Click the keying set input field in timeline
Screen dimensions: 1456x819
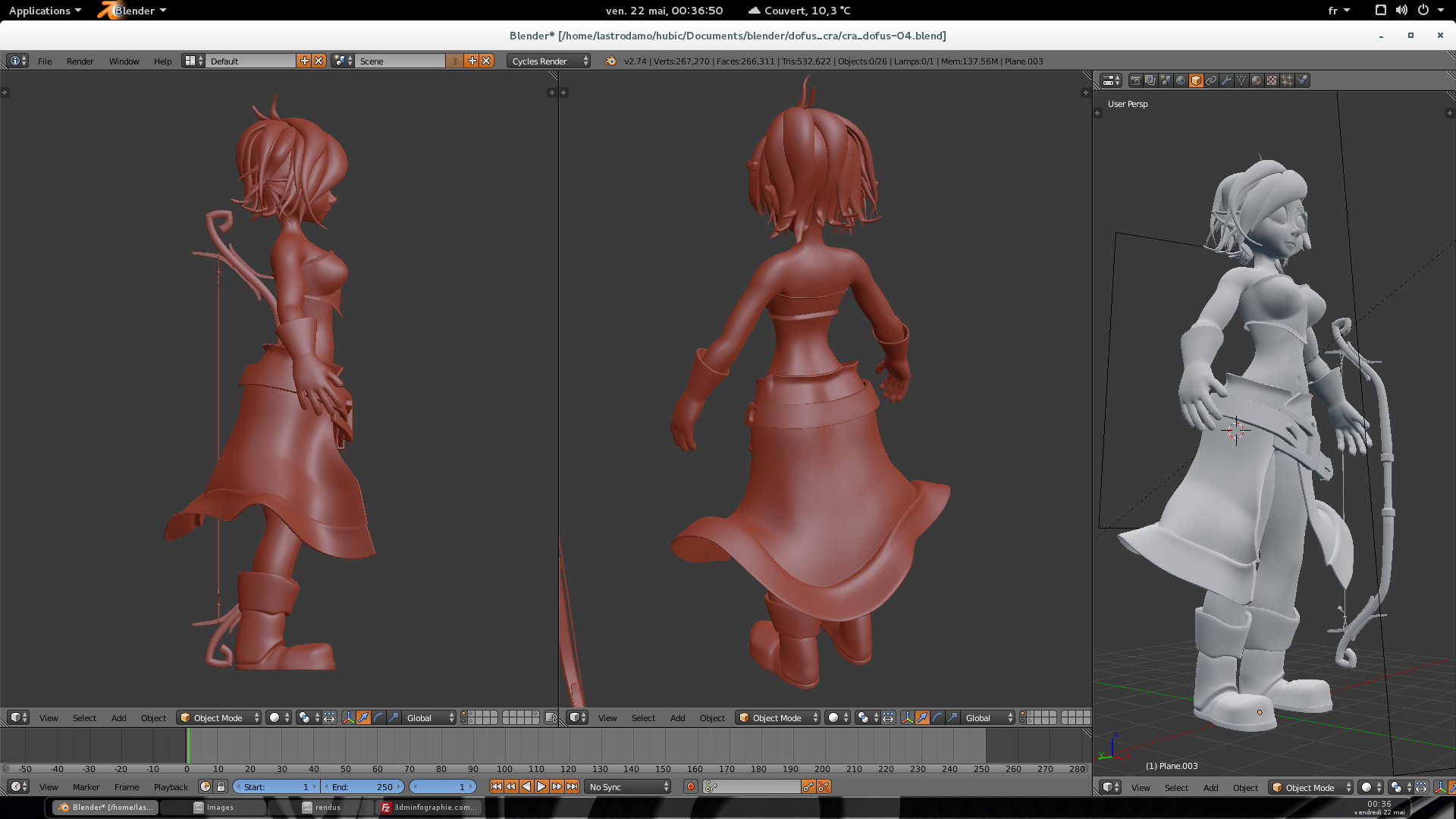coord(752,787)
